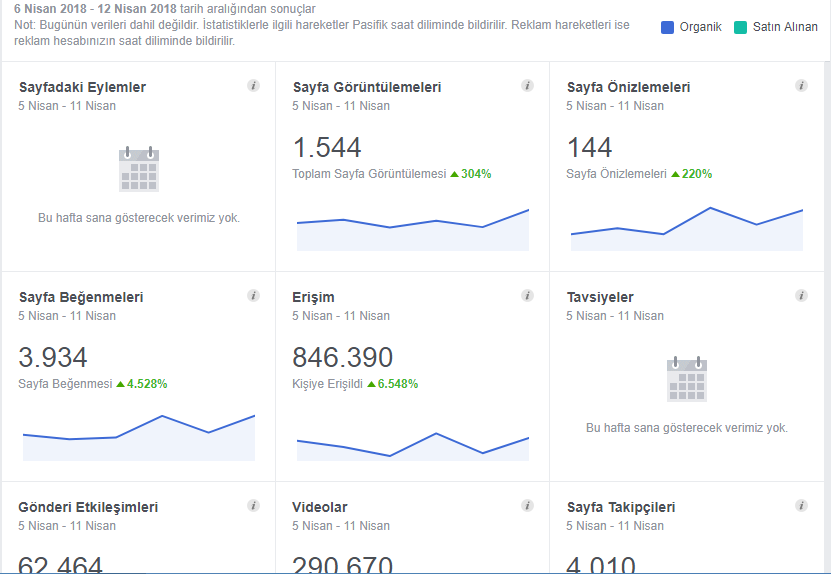Click Toplam Sayfa Görüntülemesi label
Viewport: 831px width, 574px height.
coord(369,174)
